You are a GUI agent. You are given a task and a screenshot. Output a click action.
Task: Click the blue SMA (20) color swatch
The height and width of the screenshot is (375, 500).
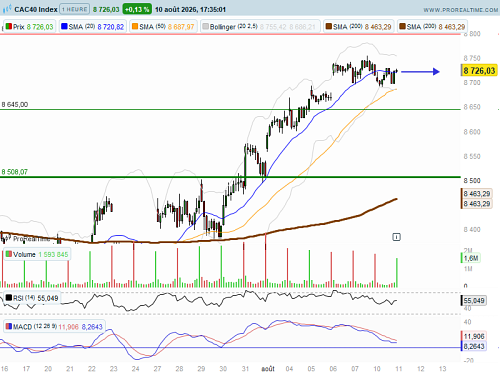(64, 26)
